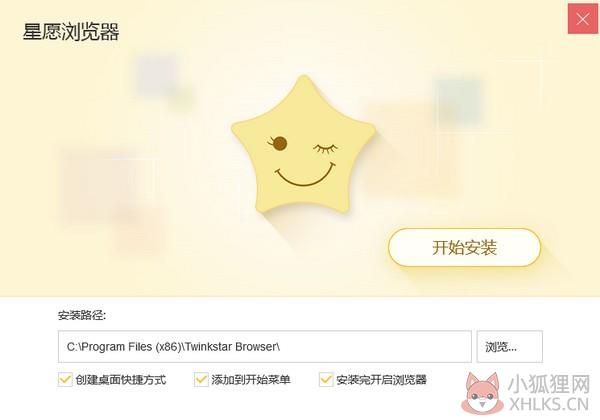Close the Twinkstar installer window
The image size is (600, 420).
coord(582,19)
